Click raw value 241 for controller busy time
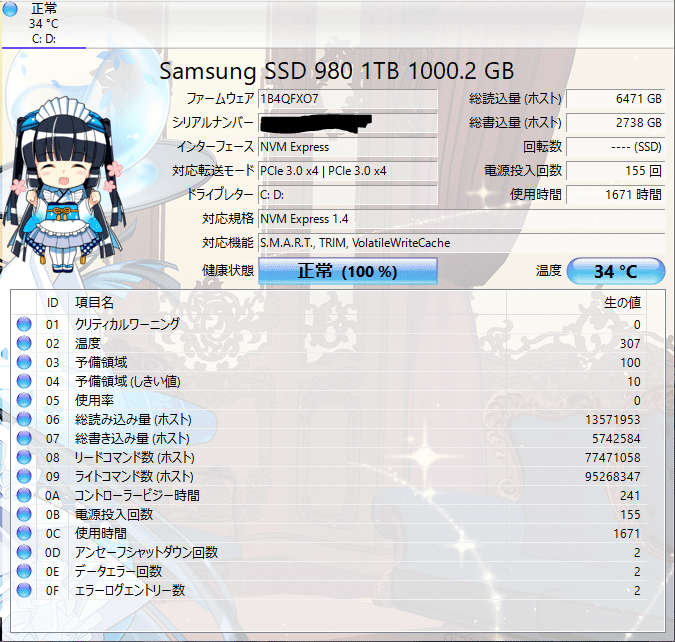Screen dimensions: 675x642 tap(630, 496)
